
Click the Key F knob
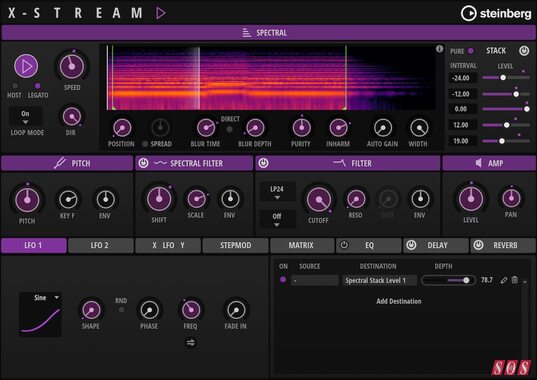coord(68,199)
